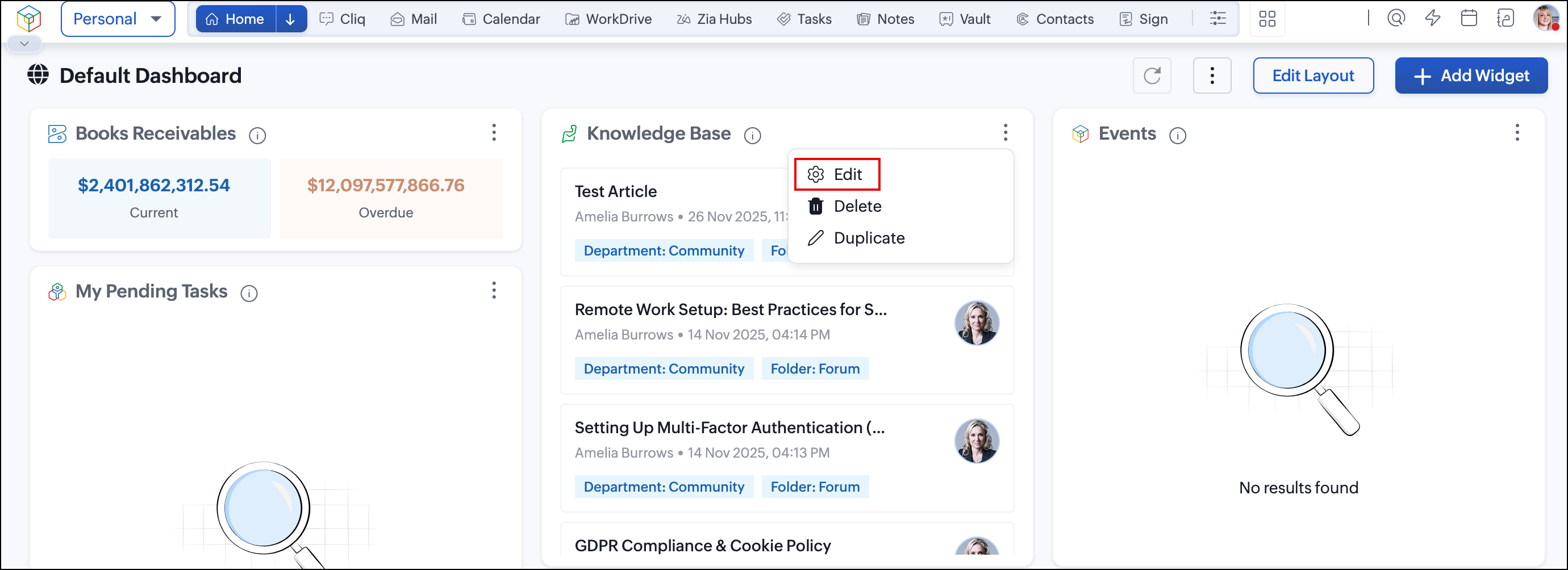This screenshot has height=570, width=1568.
Task: Show info for Knowledge Base
Action: [x=753, y=136]
